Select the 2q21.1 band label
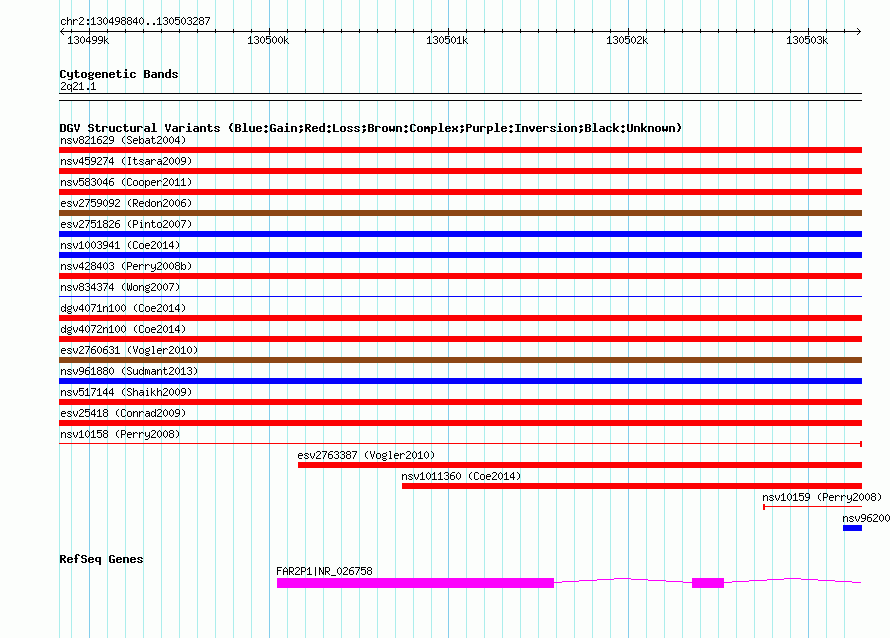This screenshot has height=638, width=890. 78,86
